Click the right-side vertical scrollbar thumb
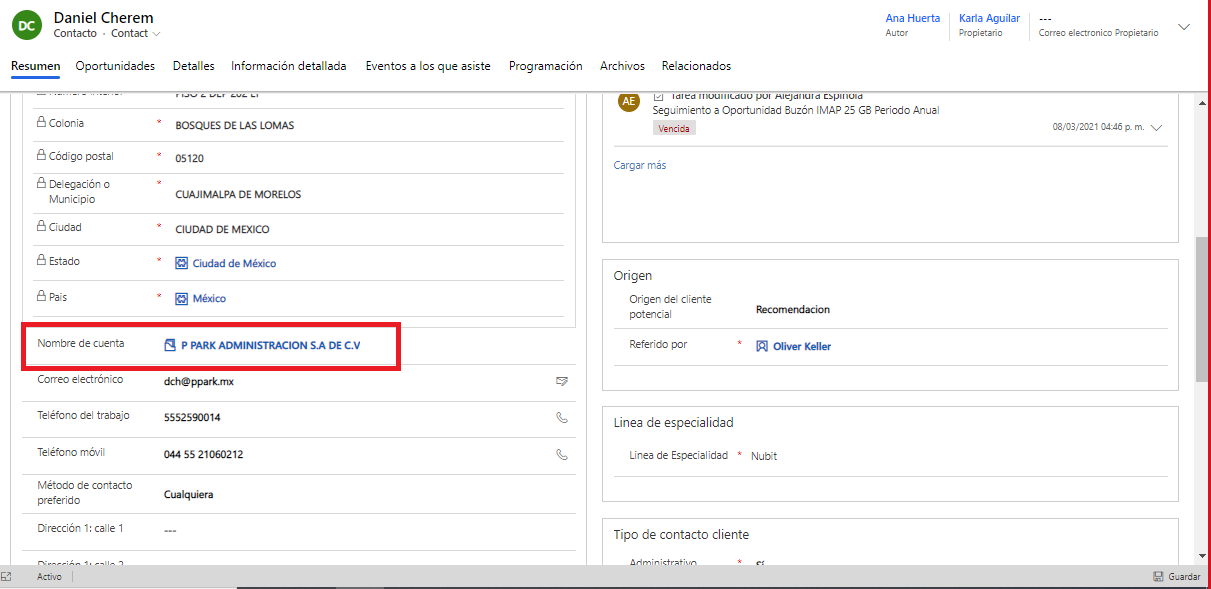The width and height of the screenshot is (1211, 589). (x=1201, y=308)
